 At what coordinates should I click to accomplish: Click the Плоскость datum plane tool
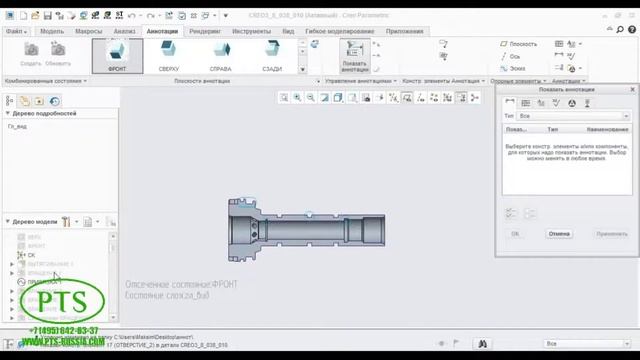518,44
